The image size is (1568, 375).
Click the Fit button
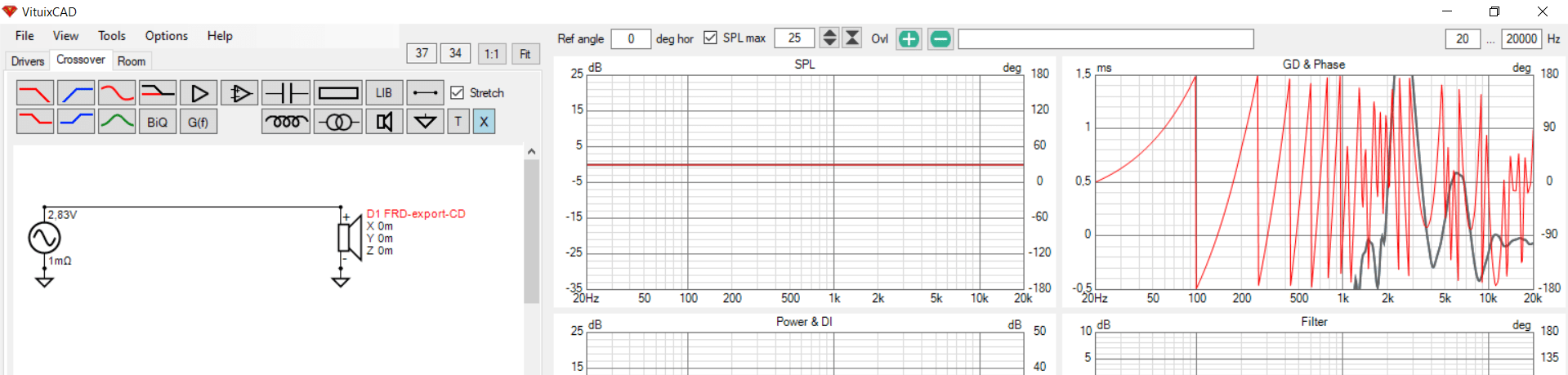[525, 54]
